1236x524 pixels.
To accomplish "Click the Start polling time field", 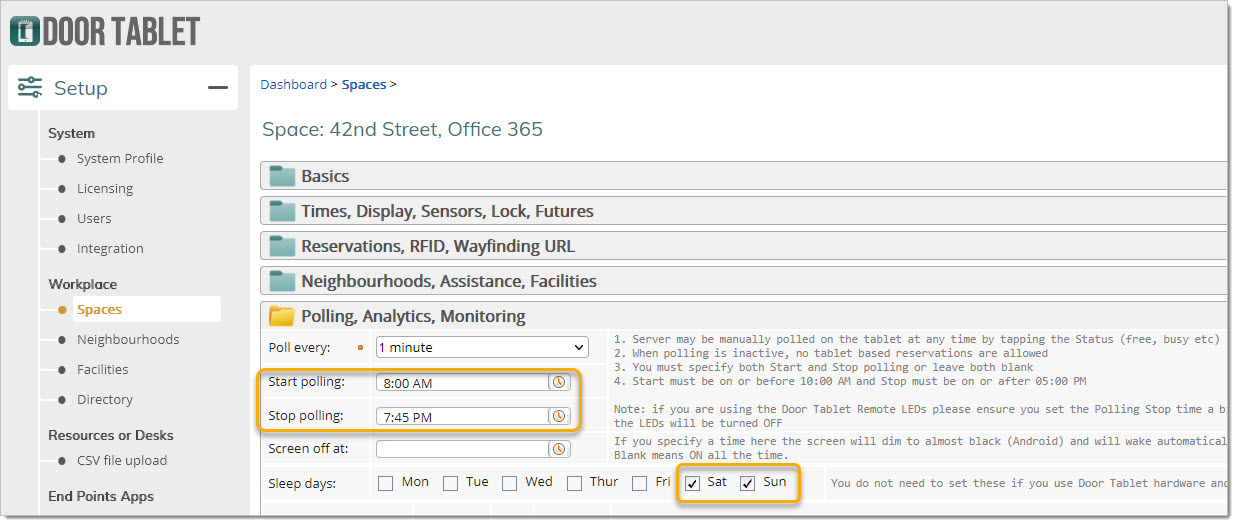I will coord(462,383).
